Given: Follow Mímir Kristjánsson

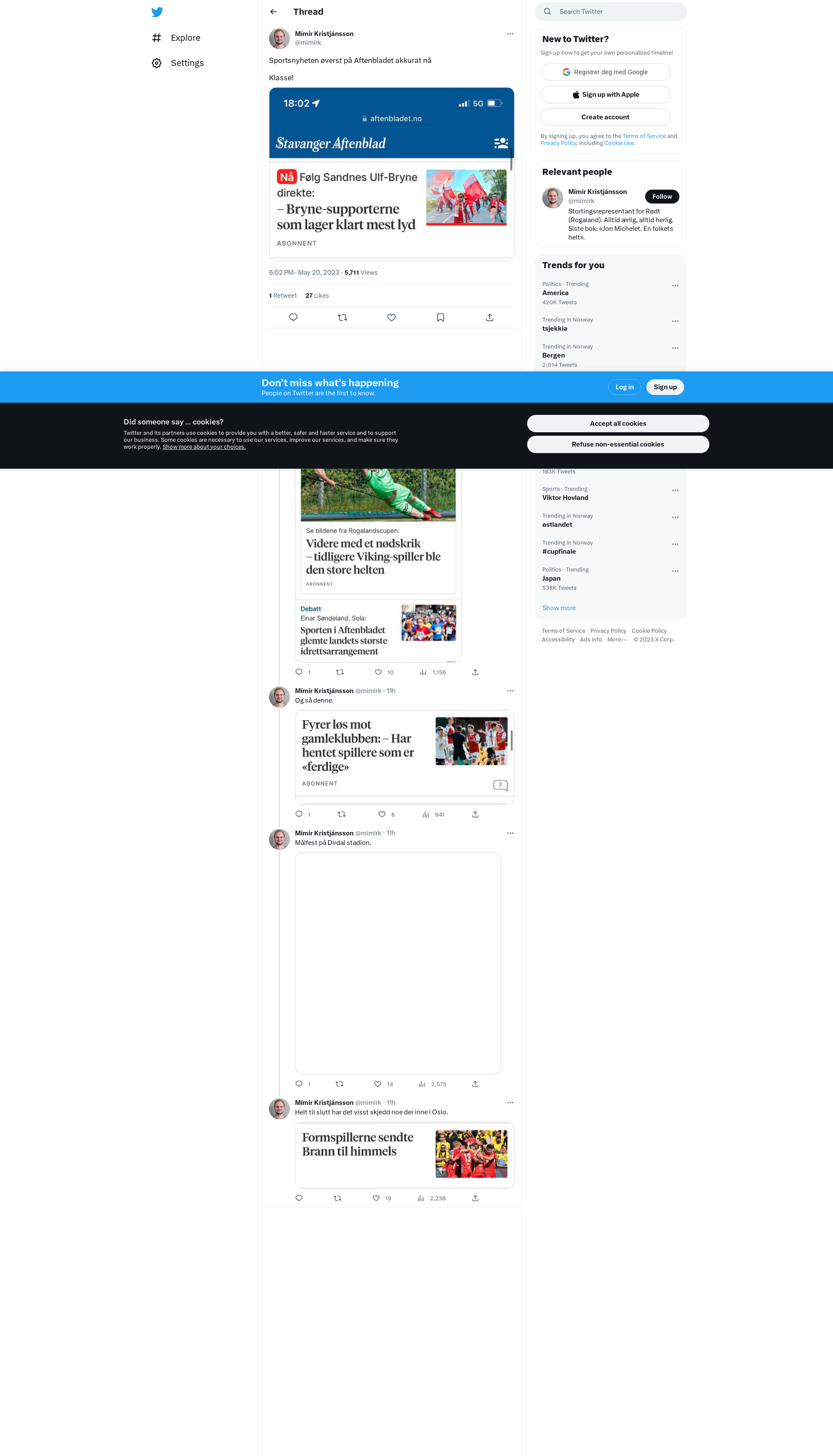Looking at the screenshot, I should pos(662,197).
